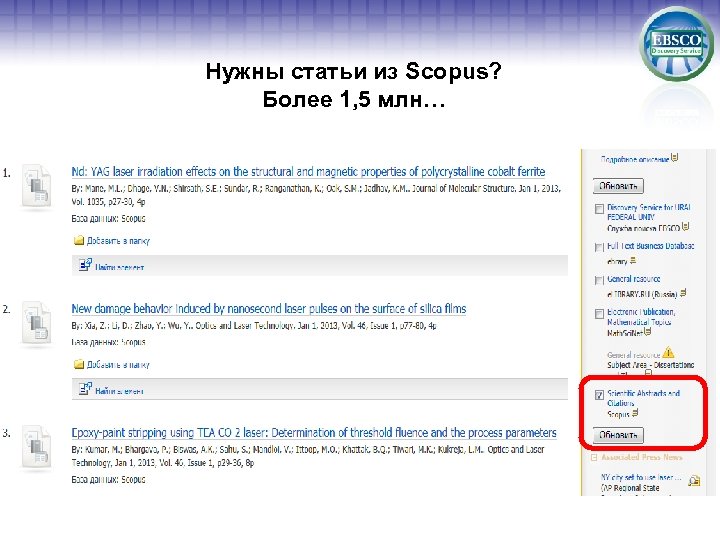The image size is (720, 540).
Task: Click result 2 Optics and Laser Technology citation line
Action: [253, 326]
